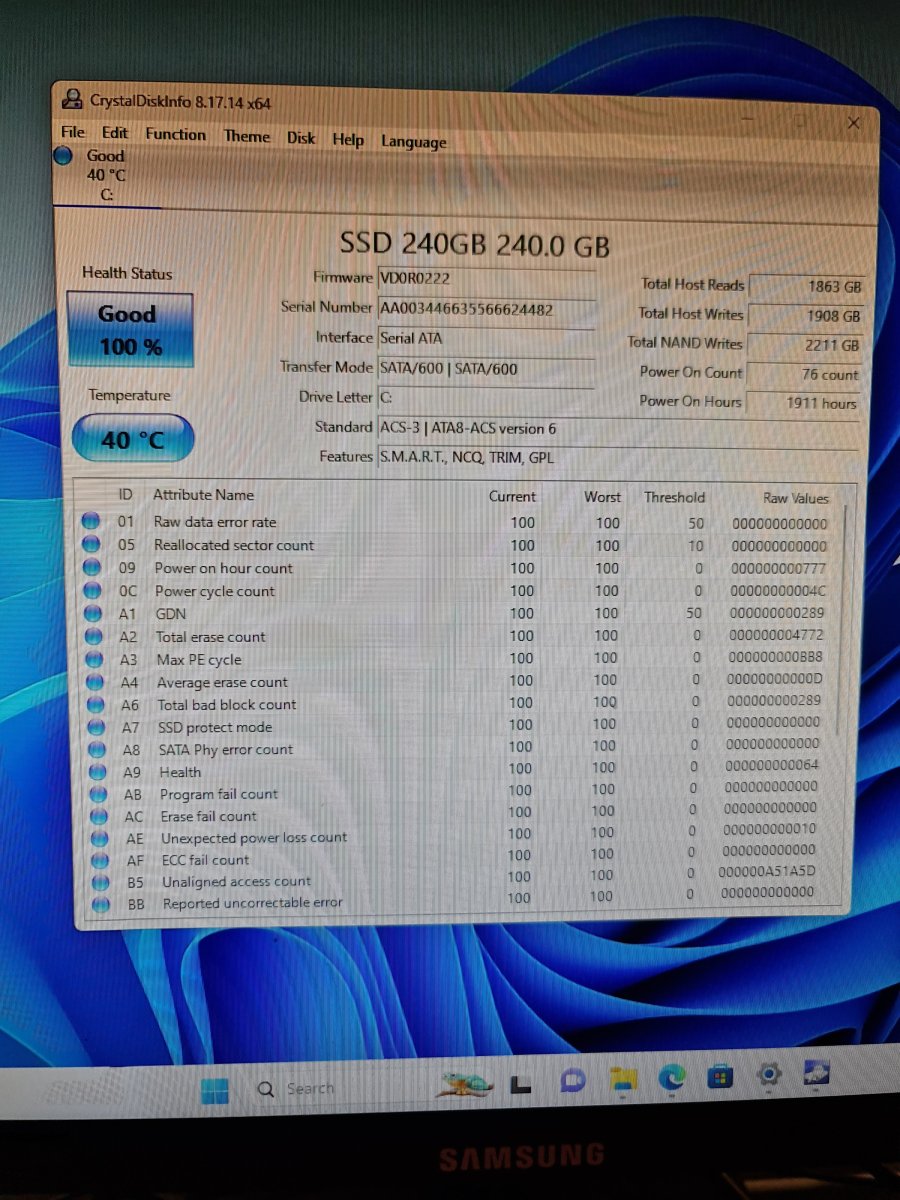Click Total NAND Writes value 2211 GB
The image size is (900, 1200).
tap(805, 345)
